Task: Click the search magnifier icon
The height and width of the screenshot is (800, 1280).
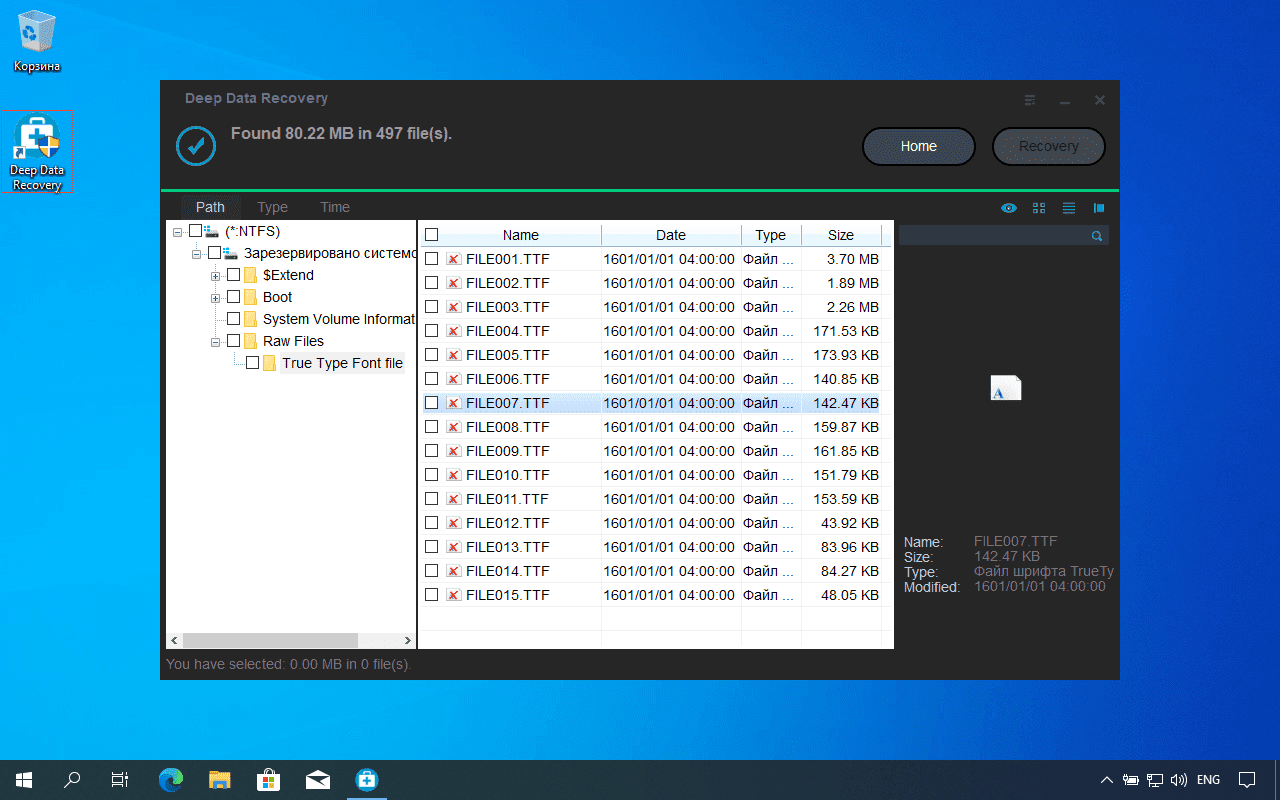Action: [x=1096, y=235]
